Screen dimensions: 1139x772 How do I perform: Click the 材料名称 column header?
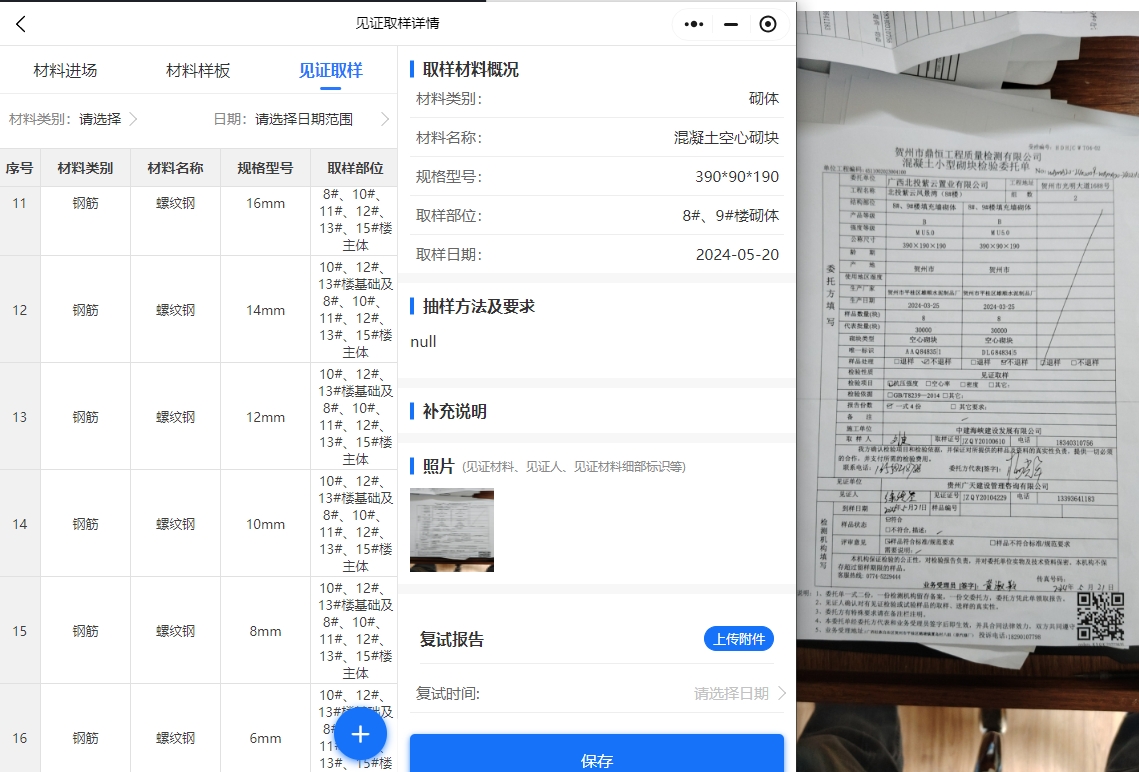(x=176, y=168)
